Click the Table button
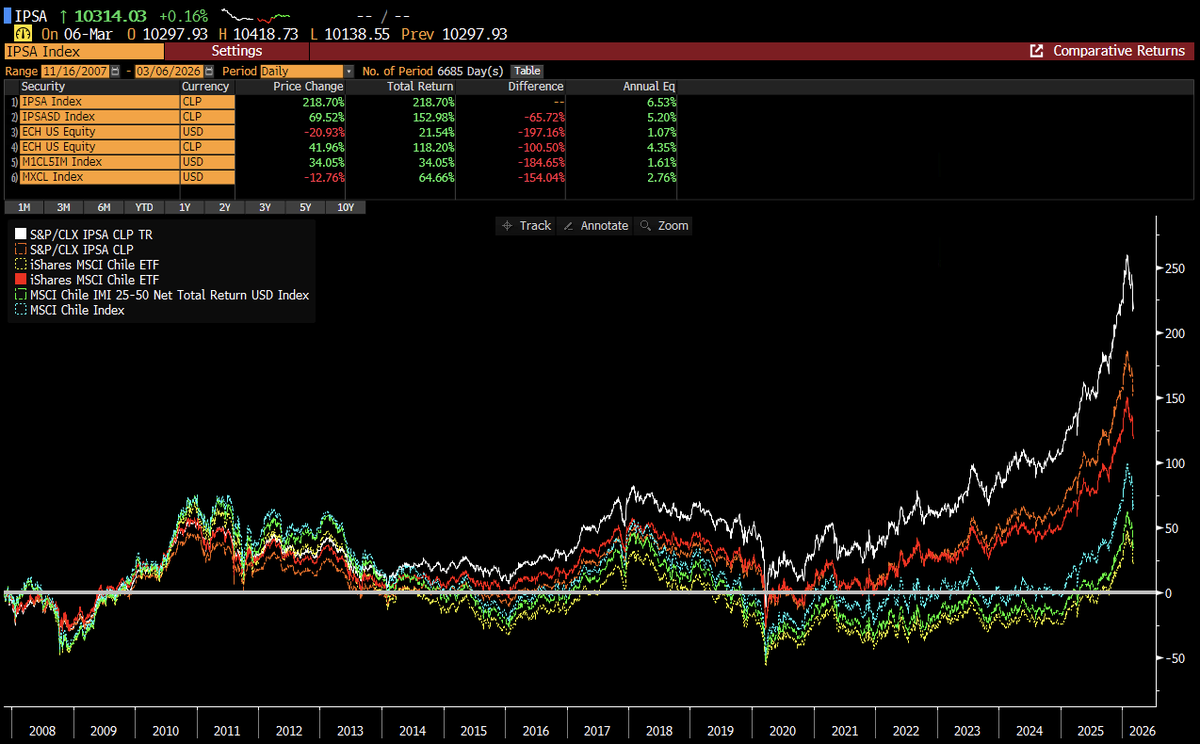 (527, 71)
